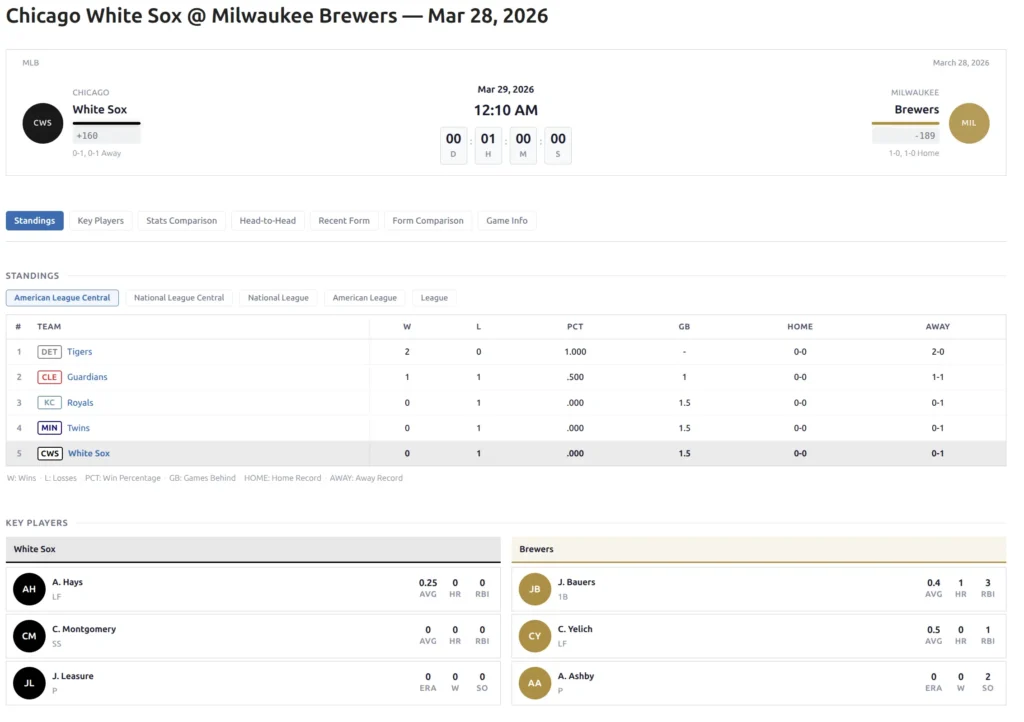Open the Key Players tab

(x=101, y=221)
